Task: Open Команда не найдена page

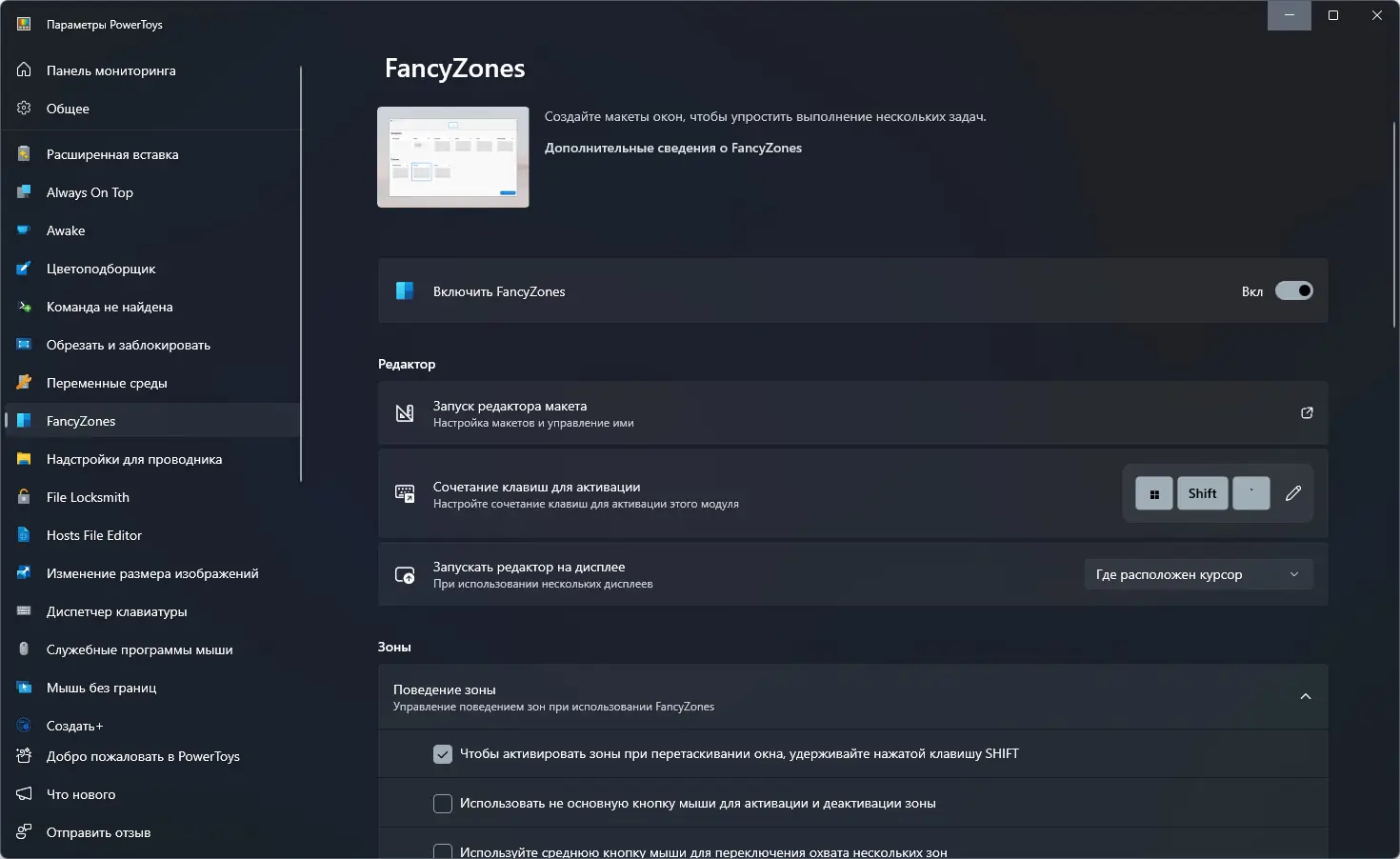Action: [x=152, y=307]
